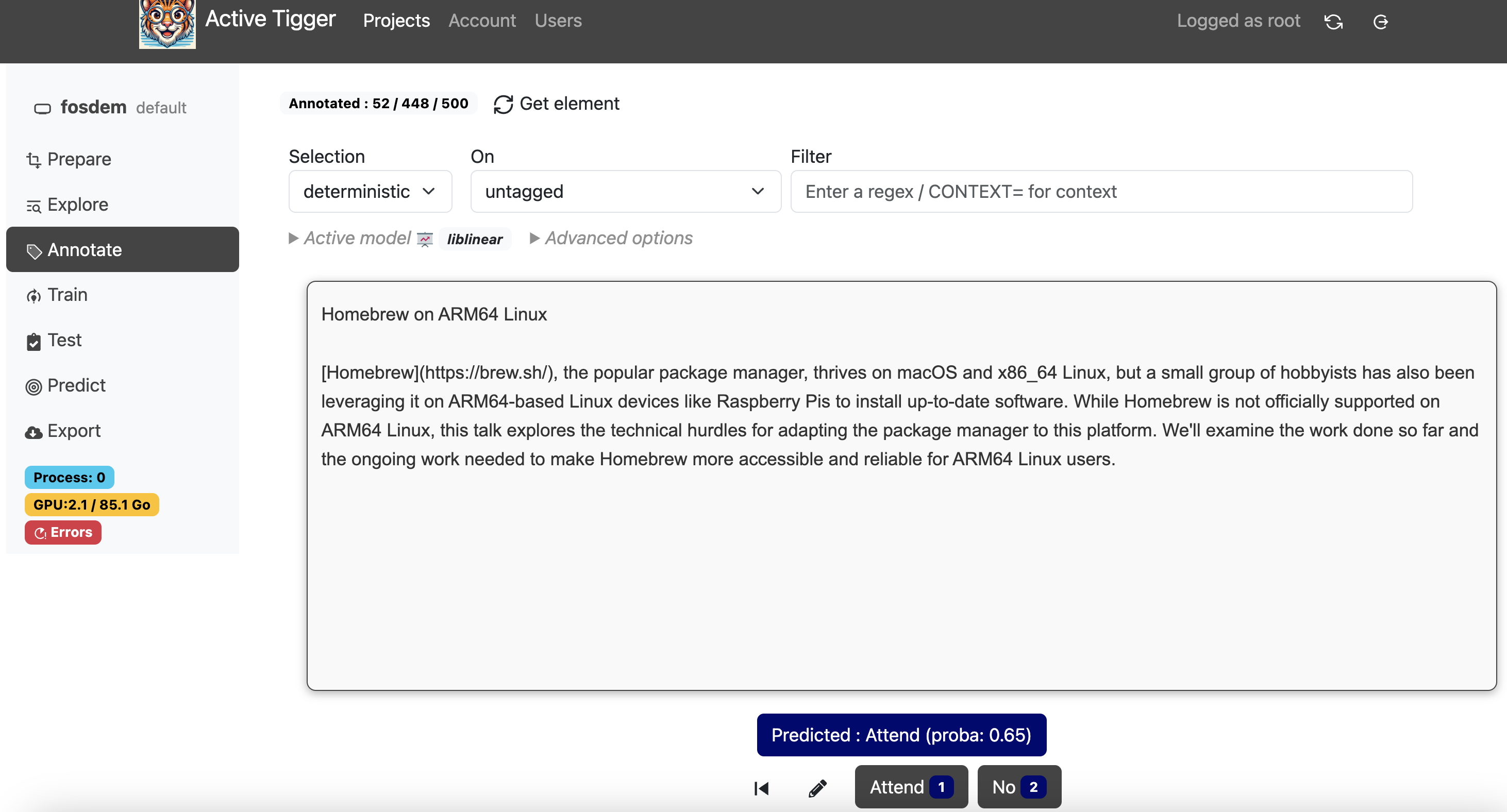
Task: Click the logout icon in top bar
Action: pyautogui.click(x=1380, y=22)
